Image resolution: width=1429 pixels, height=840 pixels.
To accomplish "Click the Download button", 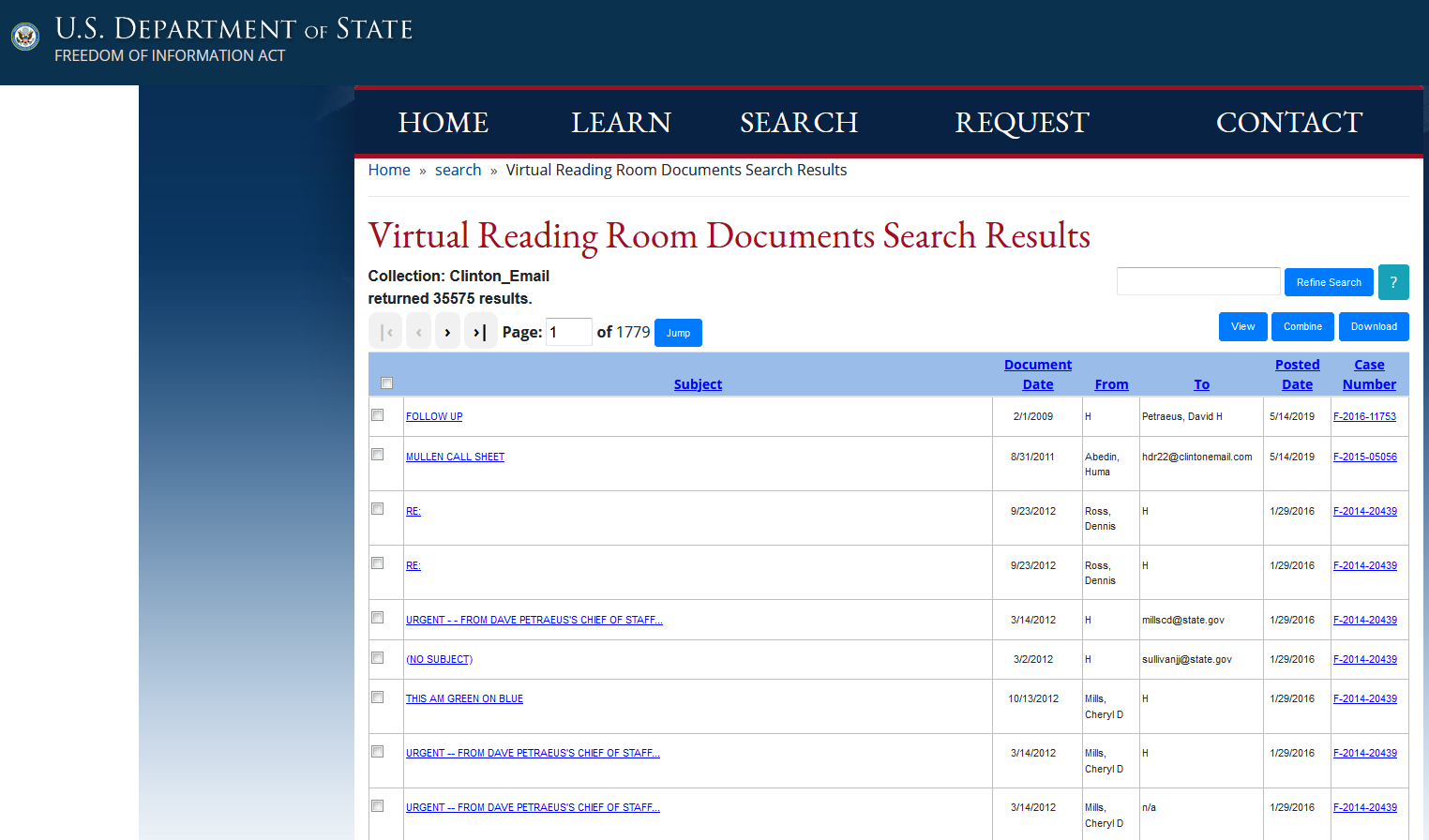I will click(1375, 326).
